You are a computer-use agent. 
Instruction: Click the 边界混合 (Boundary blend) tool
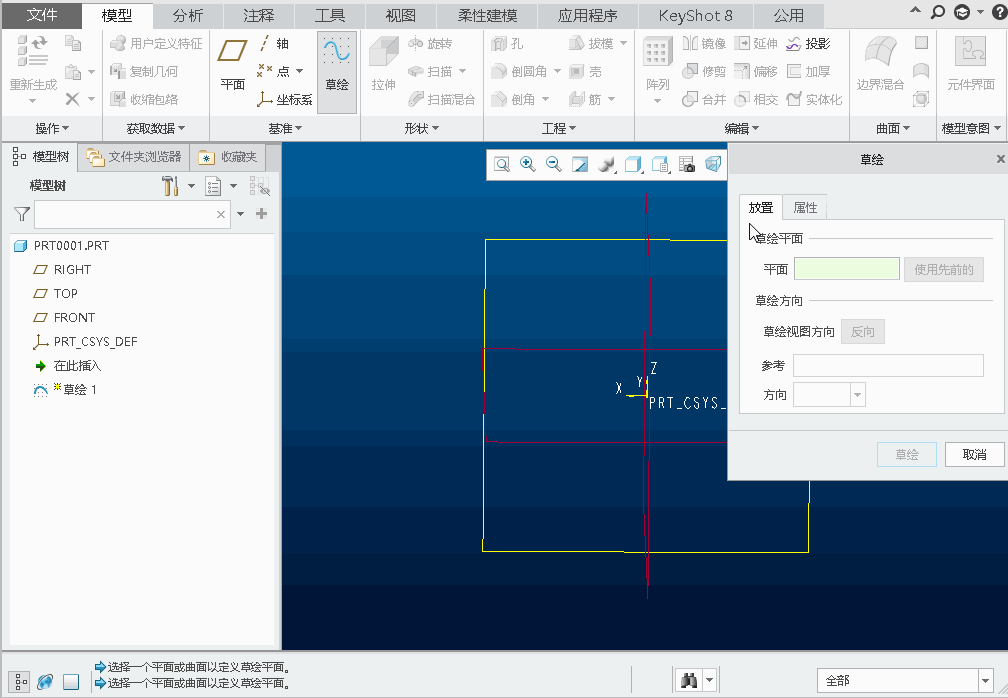point(880,64)
